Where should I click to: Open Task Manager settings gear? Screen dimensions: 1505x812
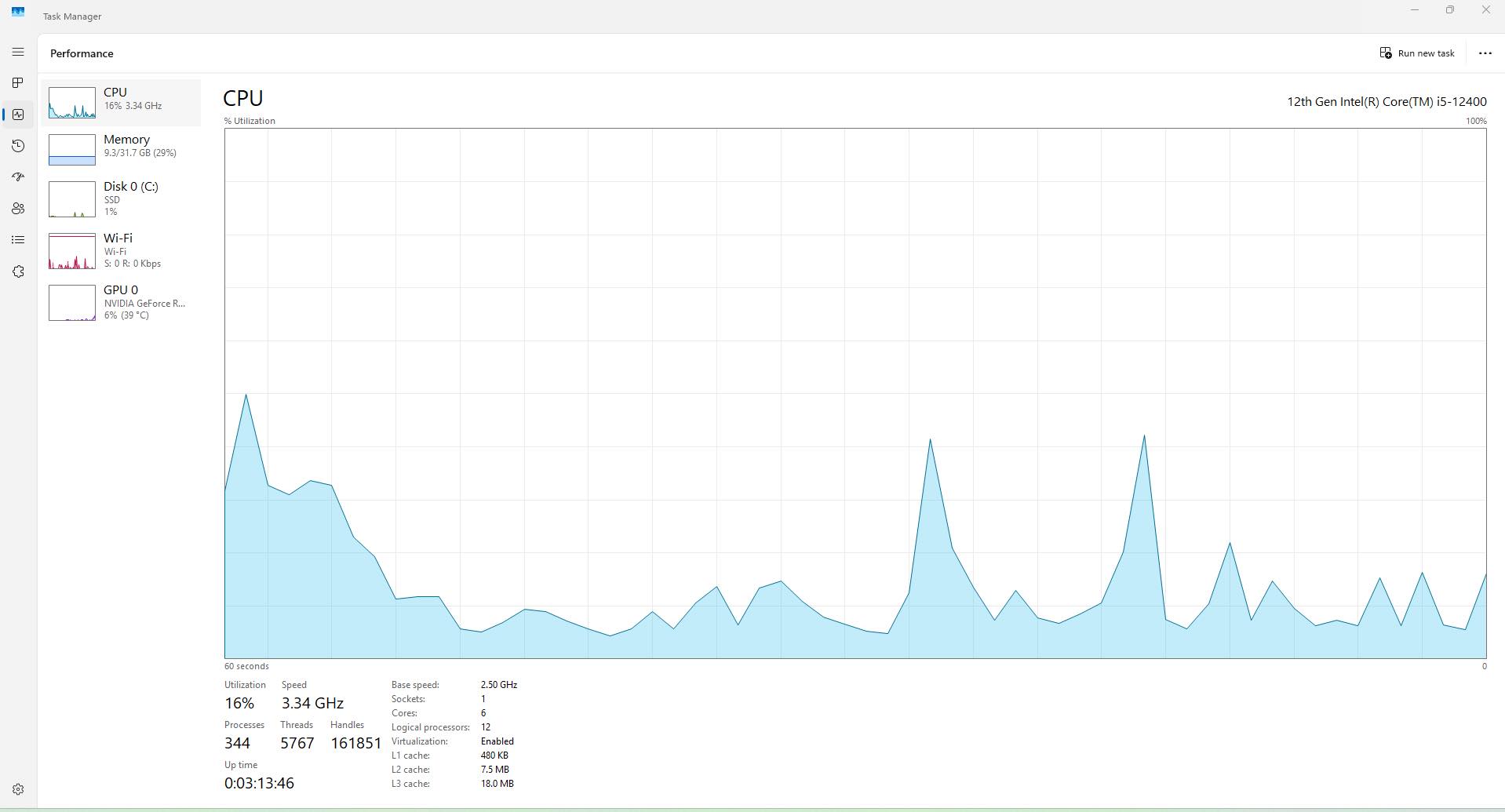tap(18, 789)
